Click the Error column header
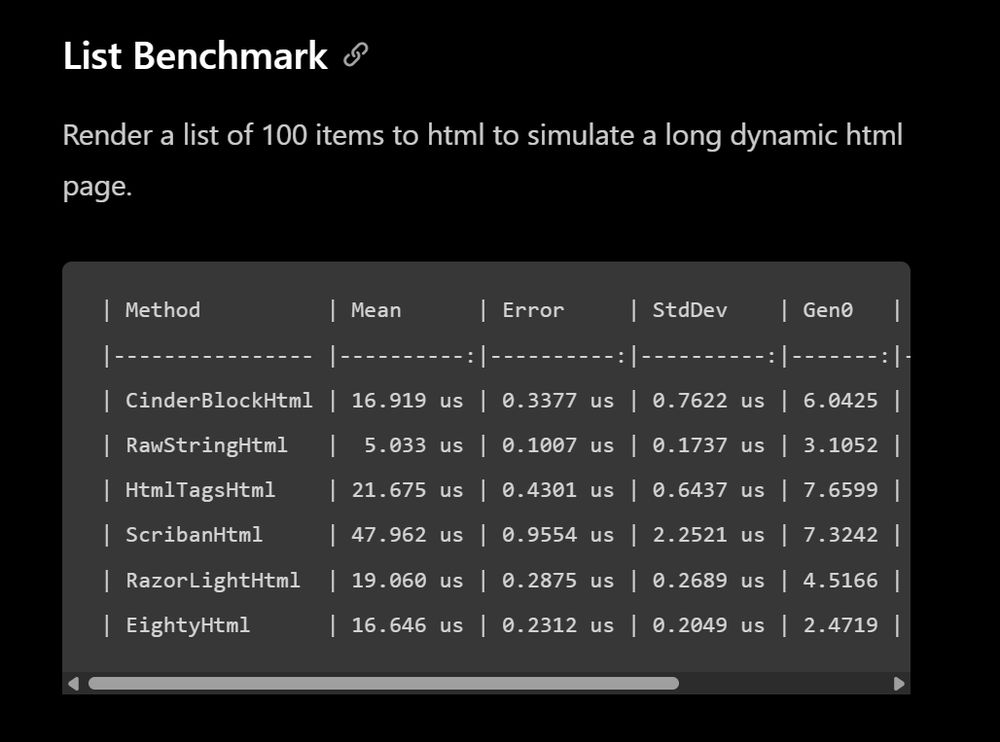The height and width of the screenshot is (742, 1000). (533, 310)
